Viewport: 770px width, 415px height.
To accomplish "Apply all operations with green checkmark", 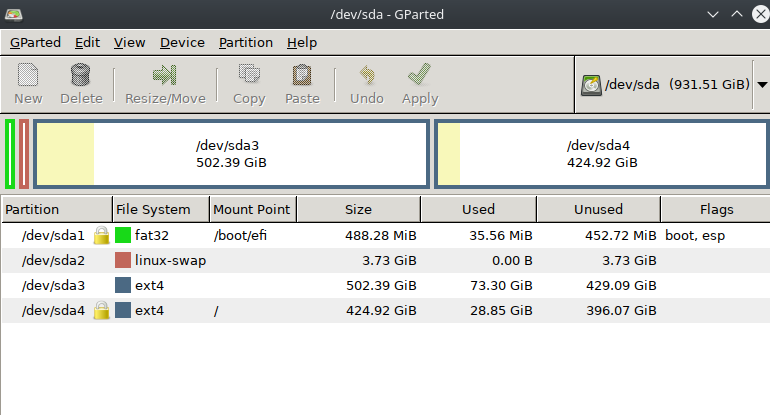I will [x=420, y=75].
